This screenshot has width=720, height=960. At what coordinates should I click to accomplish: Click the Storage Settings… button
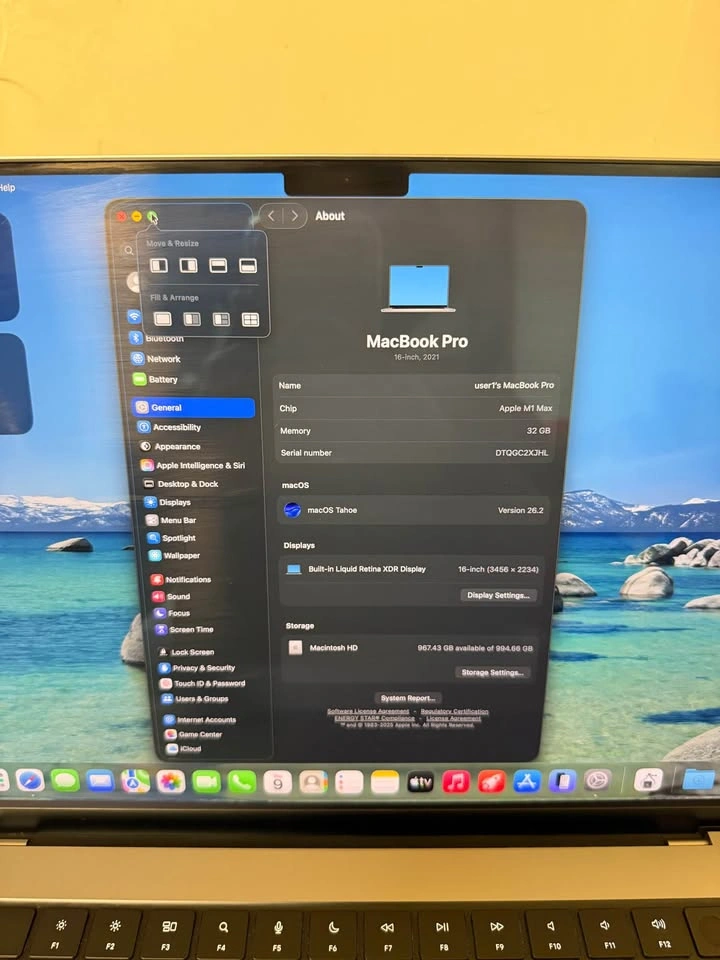[x=492, y=672]
